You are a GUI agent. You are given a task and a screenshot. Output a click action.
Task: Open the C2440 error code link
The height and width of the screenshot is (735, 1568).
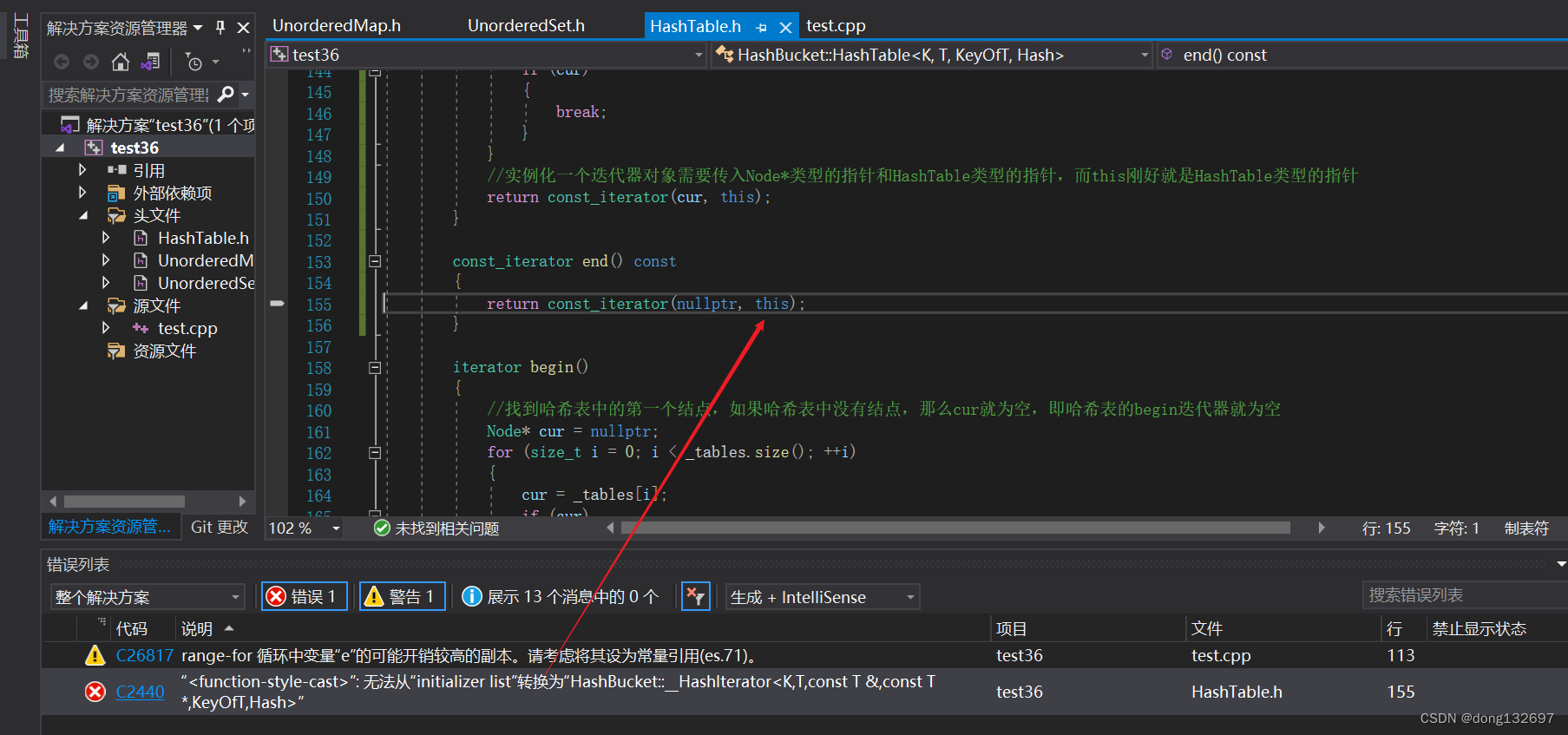[x=140, y=692]
